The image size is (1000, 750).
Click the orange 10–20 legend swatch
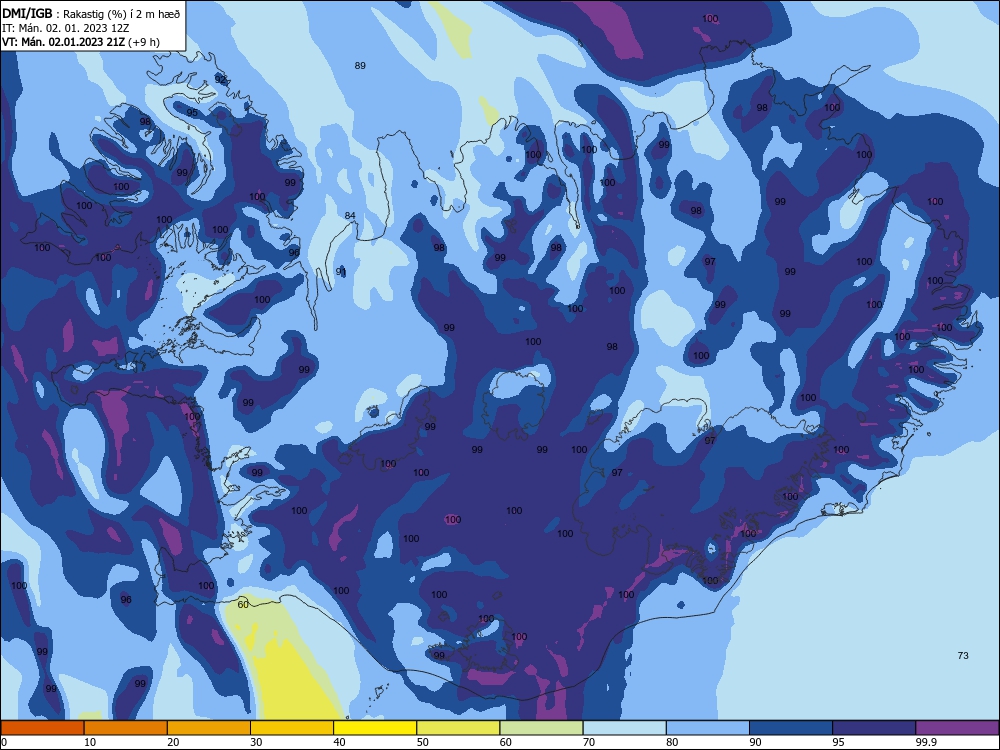[x=126, y=728]
